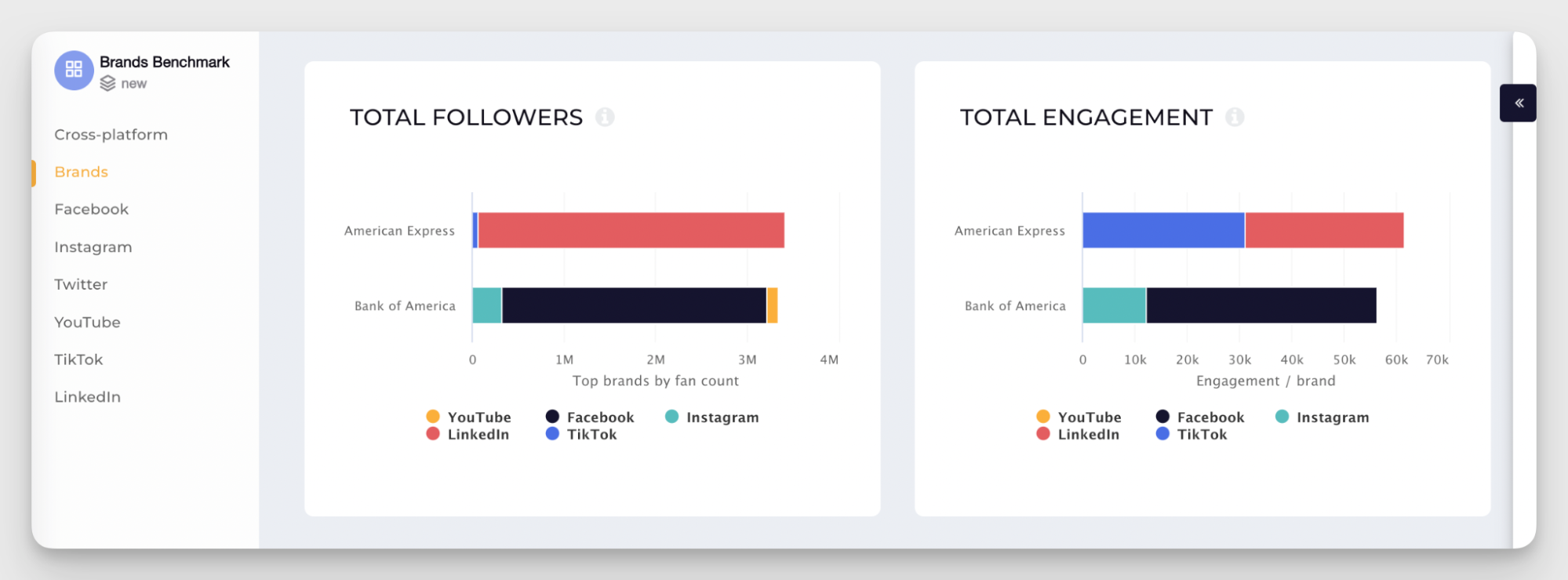The height and width of the screenshot is (580, 1568).
Task: Toggle the TikTok series in Total Followers legend
Action: [x=584, y=433]
